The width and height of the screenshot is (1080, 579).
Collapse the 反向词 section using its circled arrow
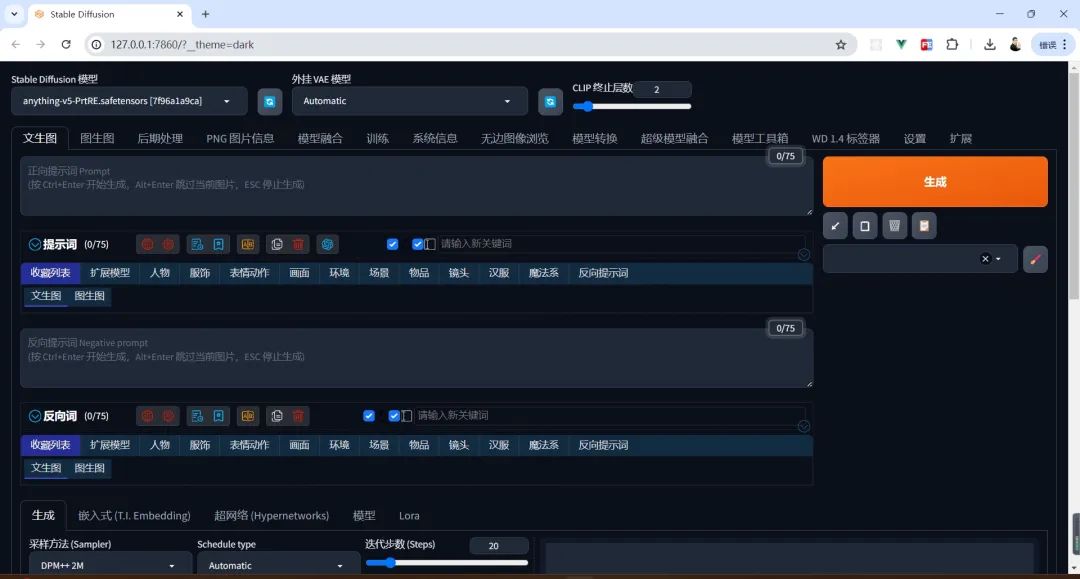pyautogui.click(x=34, y=416)
